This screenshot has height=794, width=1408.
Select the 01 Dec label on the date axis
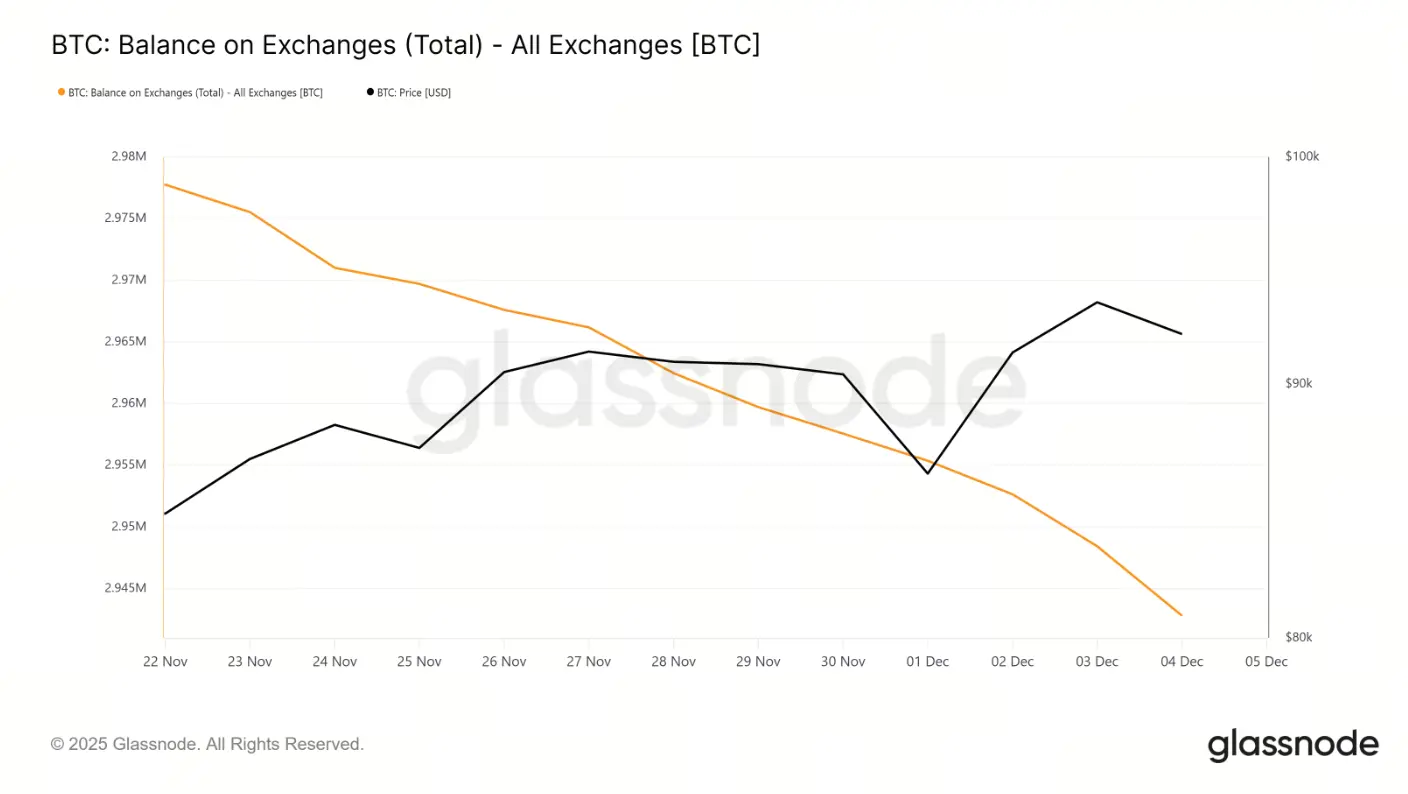tap(927, 661)
